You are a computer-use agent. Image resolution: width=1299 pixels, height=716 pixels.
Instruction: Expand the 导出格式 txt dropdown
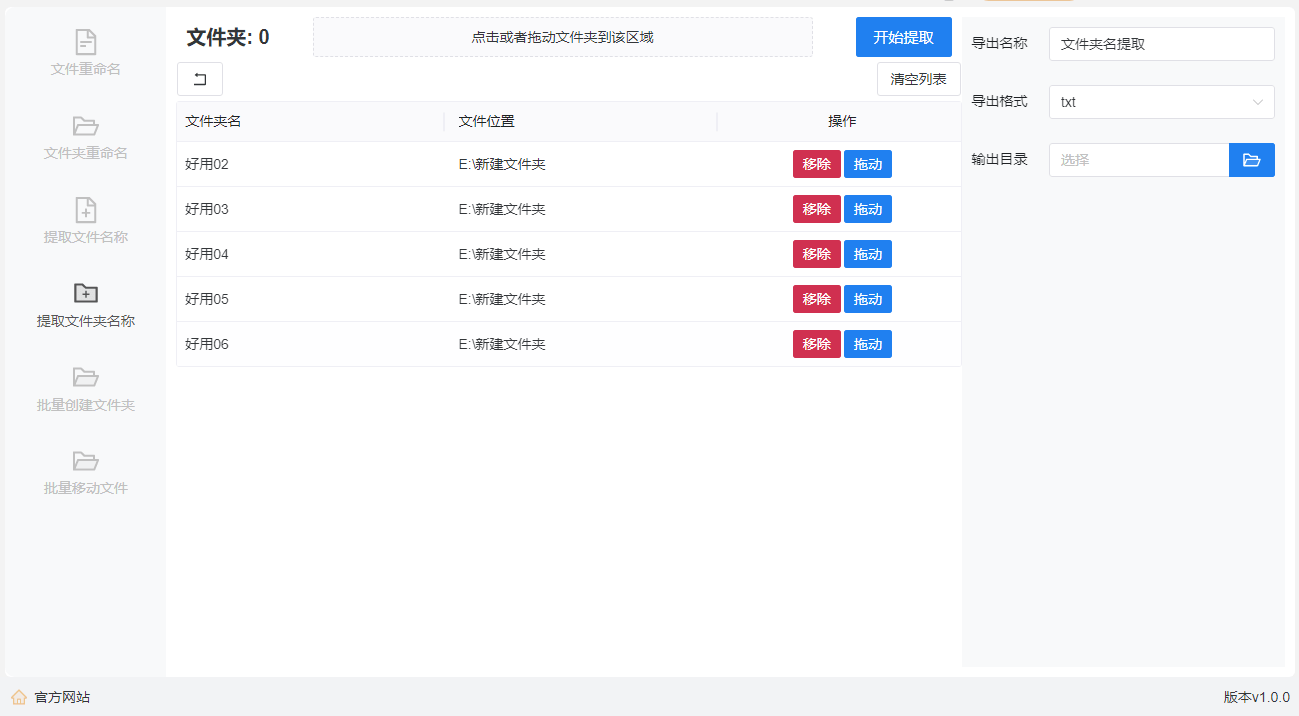coord(1150,102)
